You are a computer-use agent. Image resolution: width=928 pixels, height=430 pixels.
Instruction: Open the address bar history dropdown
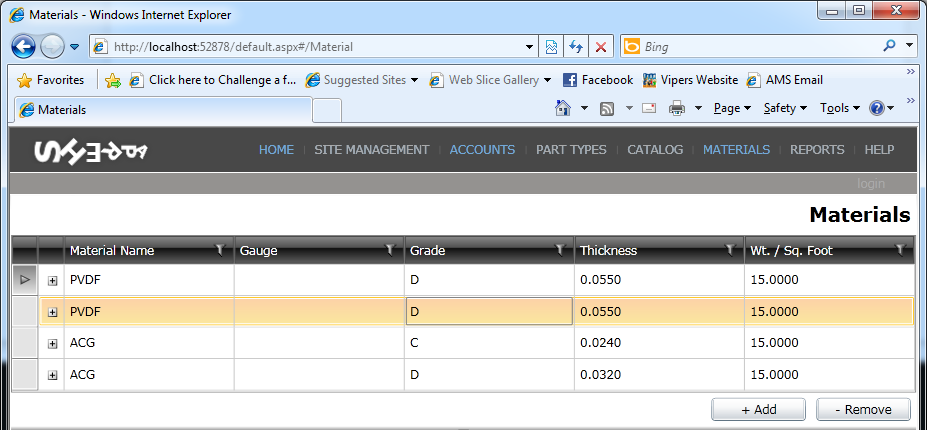529,47
